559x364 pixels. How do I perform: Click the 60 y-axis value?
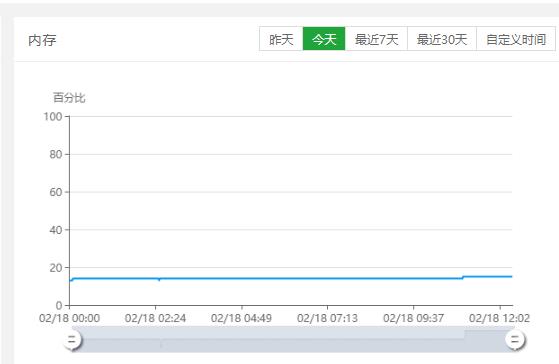(56, 192)
